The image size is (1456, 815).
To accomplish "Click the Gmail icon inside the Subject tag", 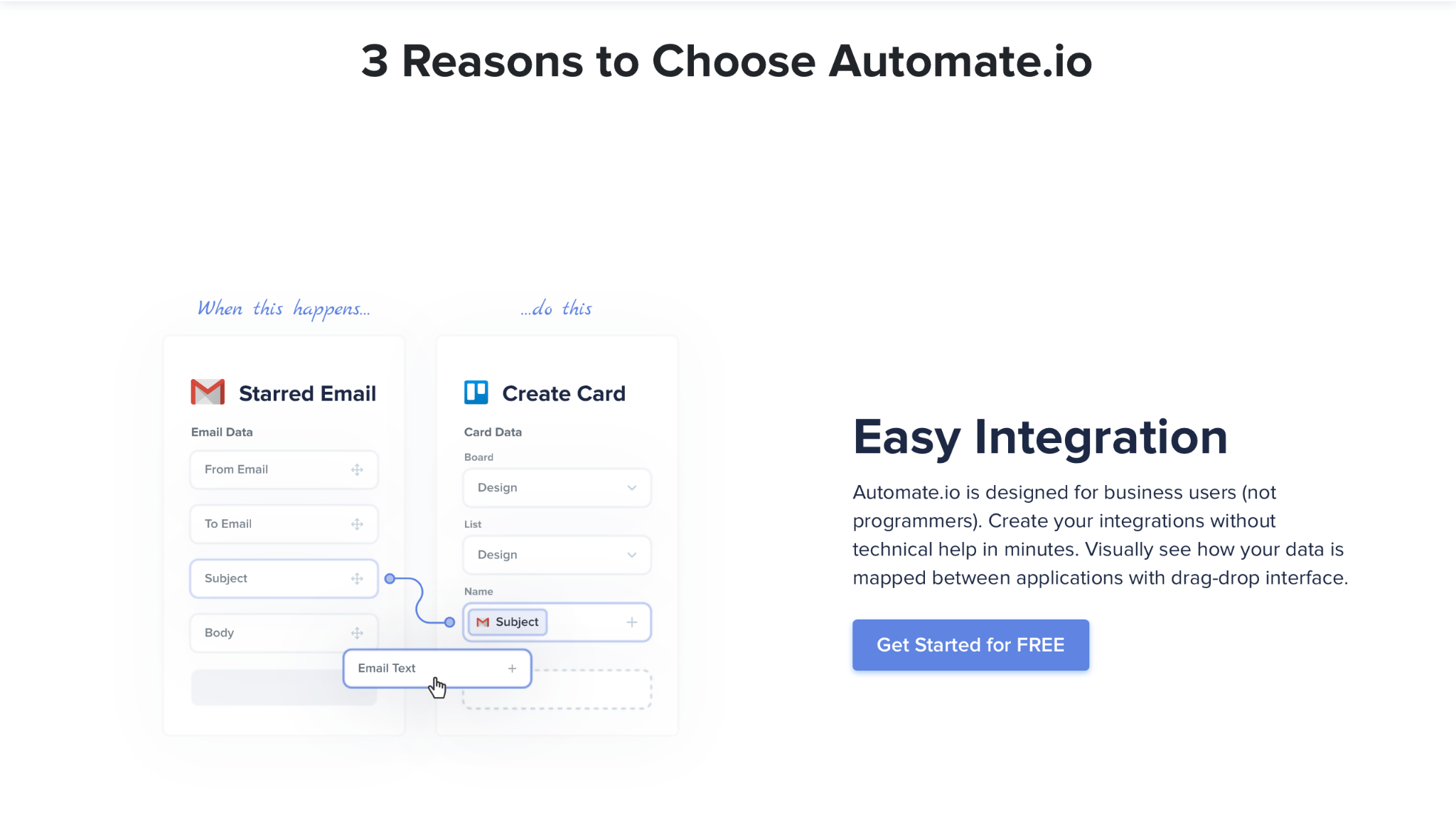I will pos(483,621).
